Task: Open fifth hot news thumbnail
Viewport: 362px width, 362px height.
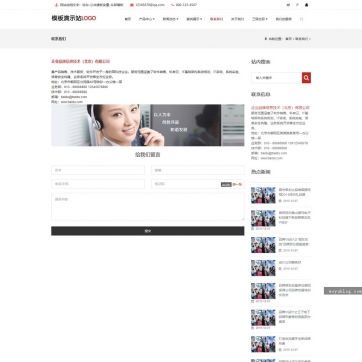Action: tap(263, 291)
